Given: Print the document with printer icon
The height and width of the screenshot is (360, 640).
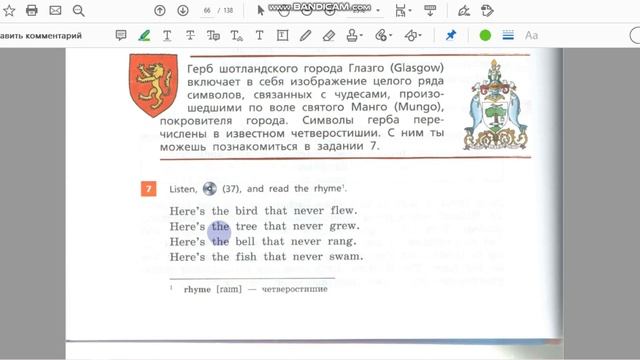Looking at the screenshot, I should click(x=31, y=11).
